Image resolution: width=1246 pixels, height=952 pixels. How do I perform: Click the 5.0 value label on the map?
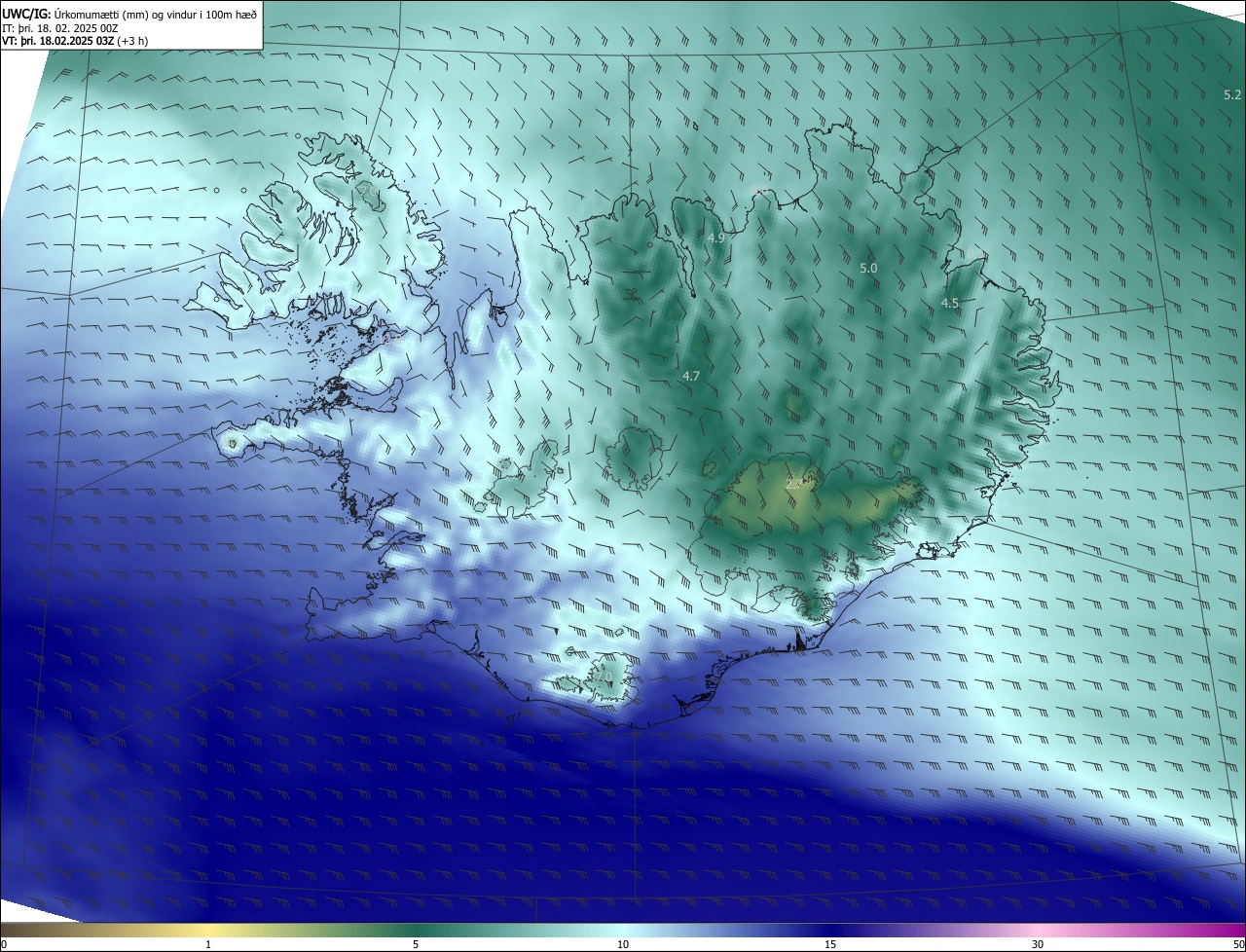click(868, 268)
